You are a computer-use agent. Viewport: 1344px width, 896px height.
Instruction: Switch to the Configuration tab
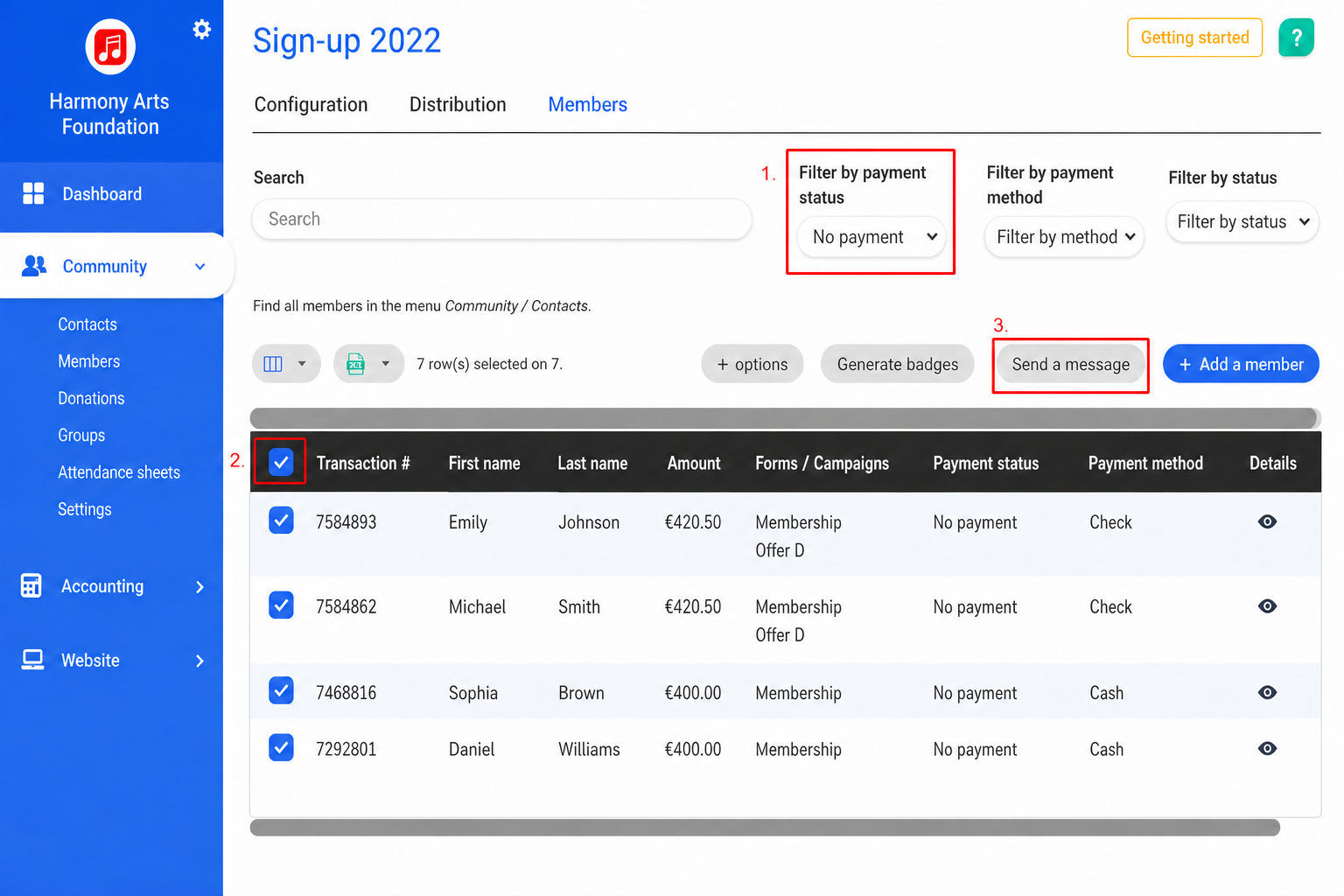(x=311, y=105)
